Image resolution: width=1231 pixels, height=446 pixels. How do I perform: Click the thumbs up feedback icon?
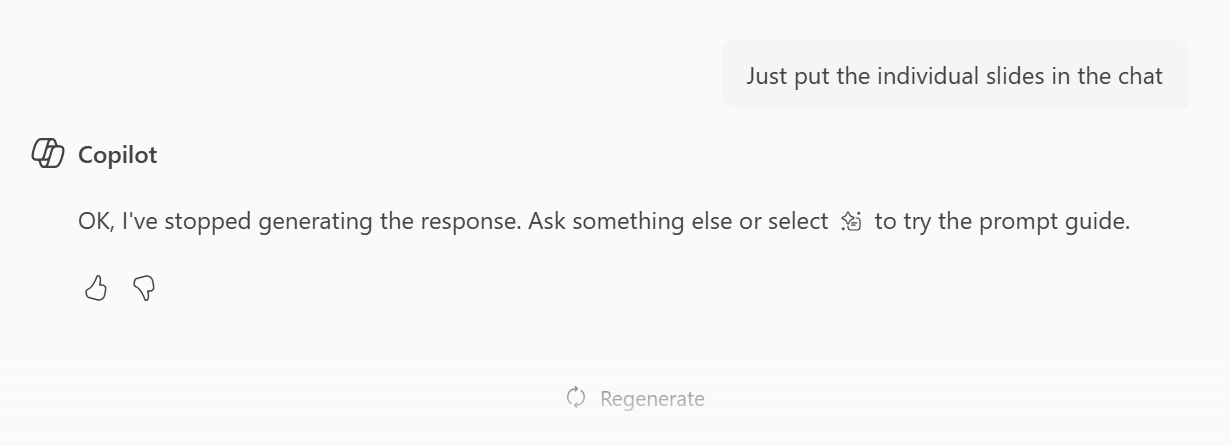[x=96, y=289]
